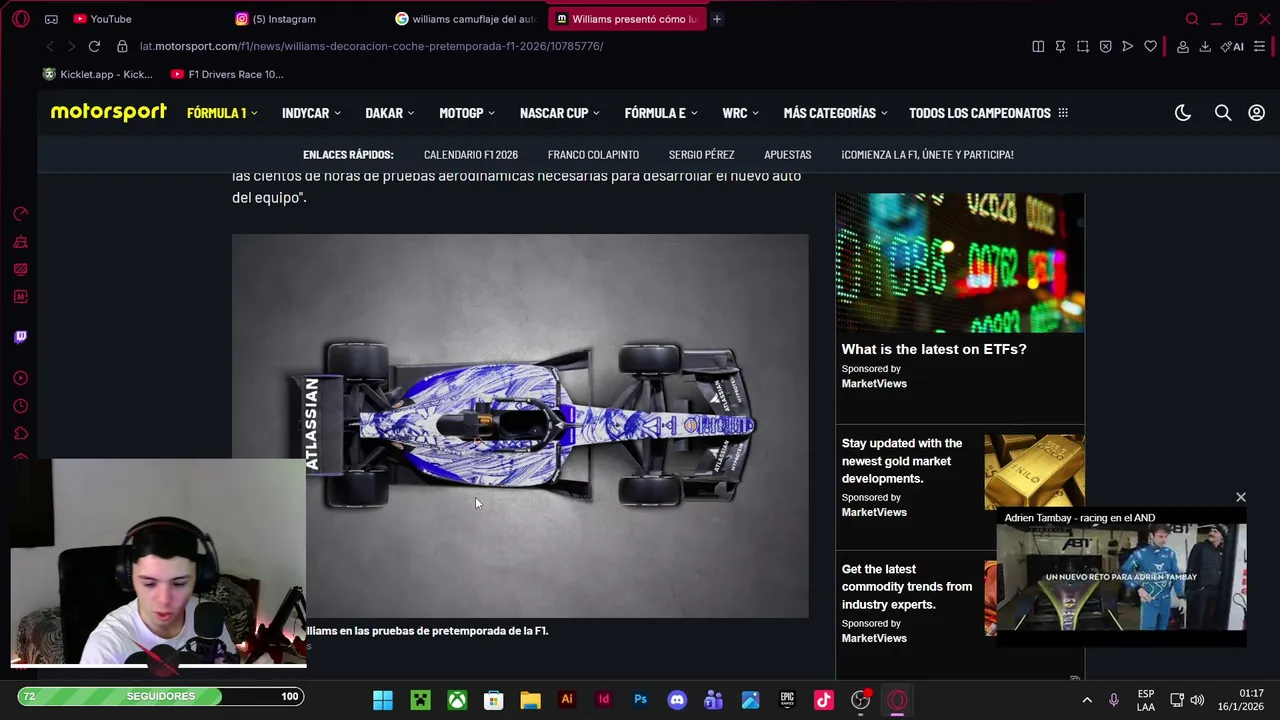
Task: Search tabs with the magnifier icon
Action: 1192,19
